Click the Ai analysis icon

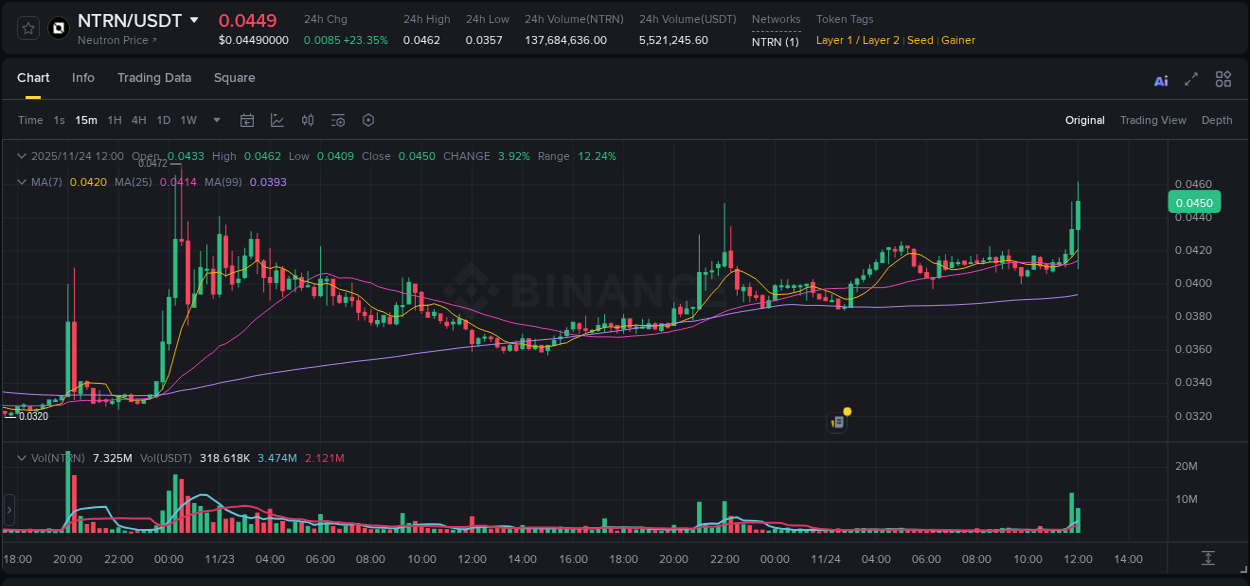1160,78
